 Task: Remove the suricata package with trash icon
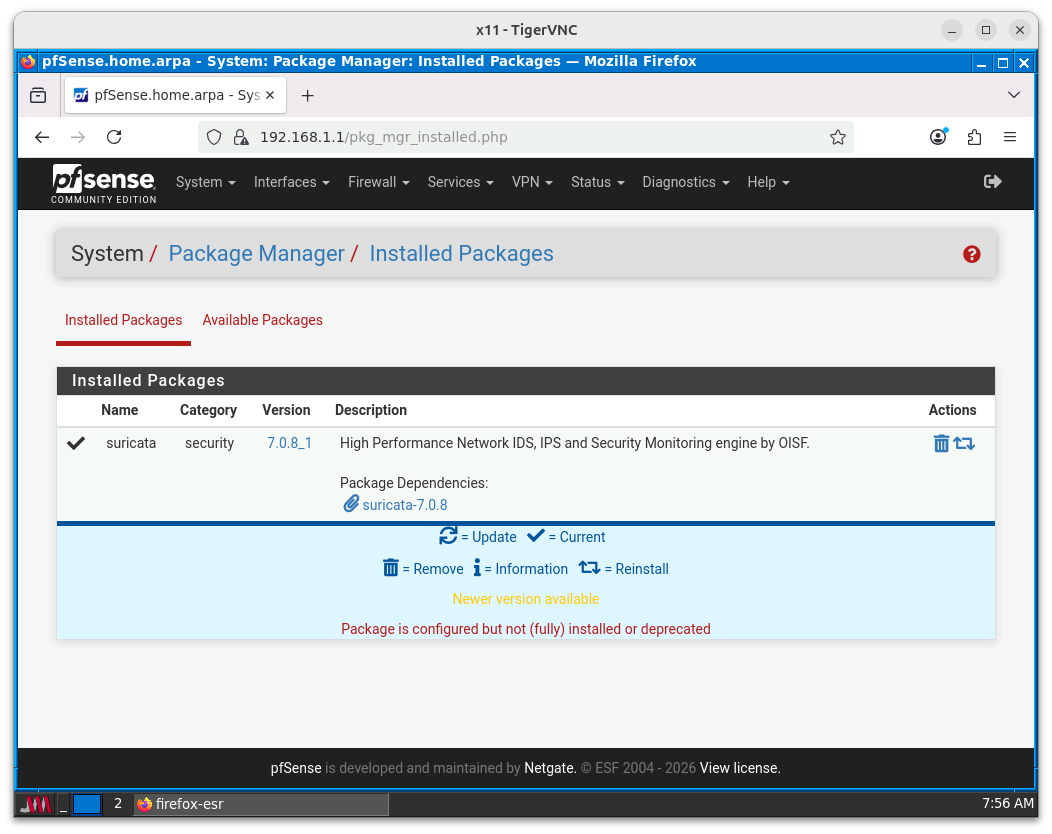point(941,444)
